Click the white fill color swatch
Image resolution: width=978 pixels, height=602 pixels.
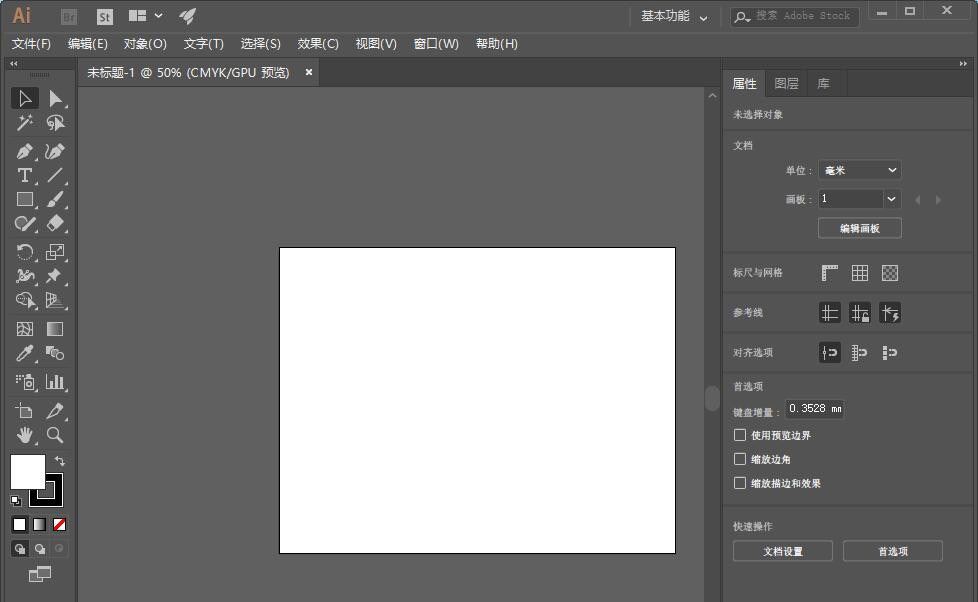[x=27, y=472]
